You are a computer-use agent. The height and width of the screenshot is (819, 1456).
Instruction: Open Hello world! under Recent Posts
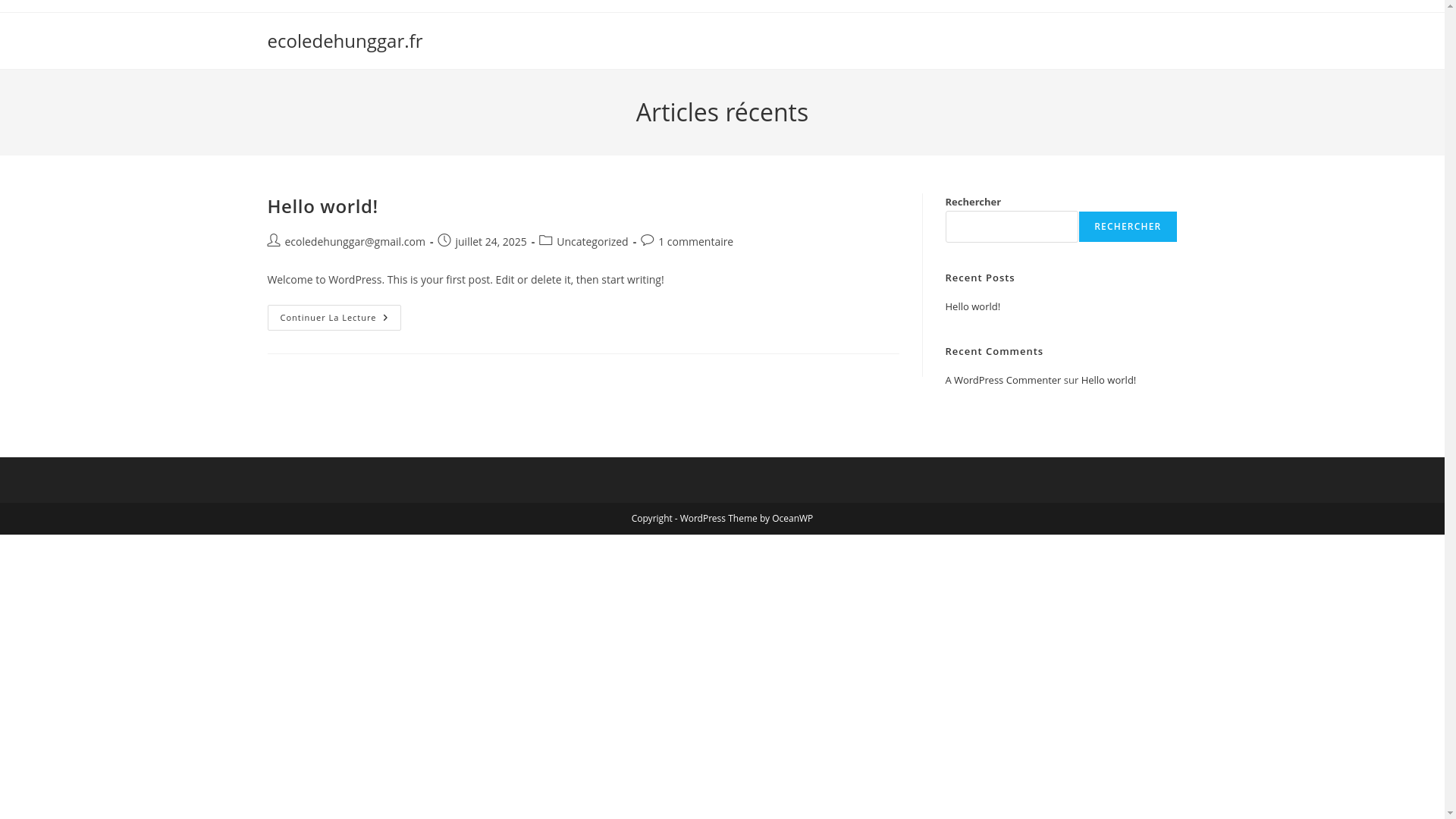972,306
